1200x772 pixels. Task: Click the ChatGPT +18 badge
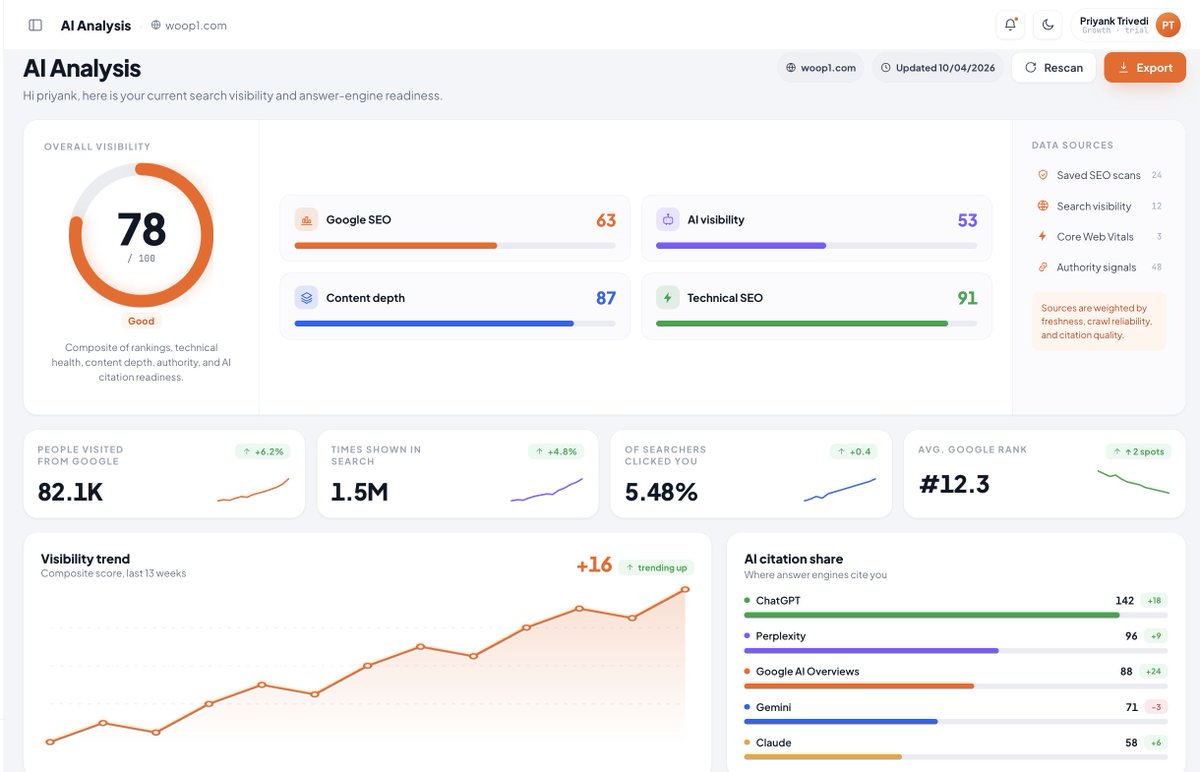[1155, 601]
